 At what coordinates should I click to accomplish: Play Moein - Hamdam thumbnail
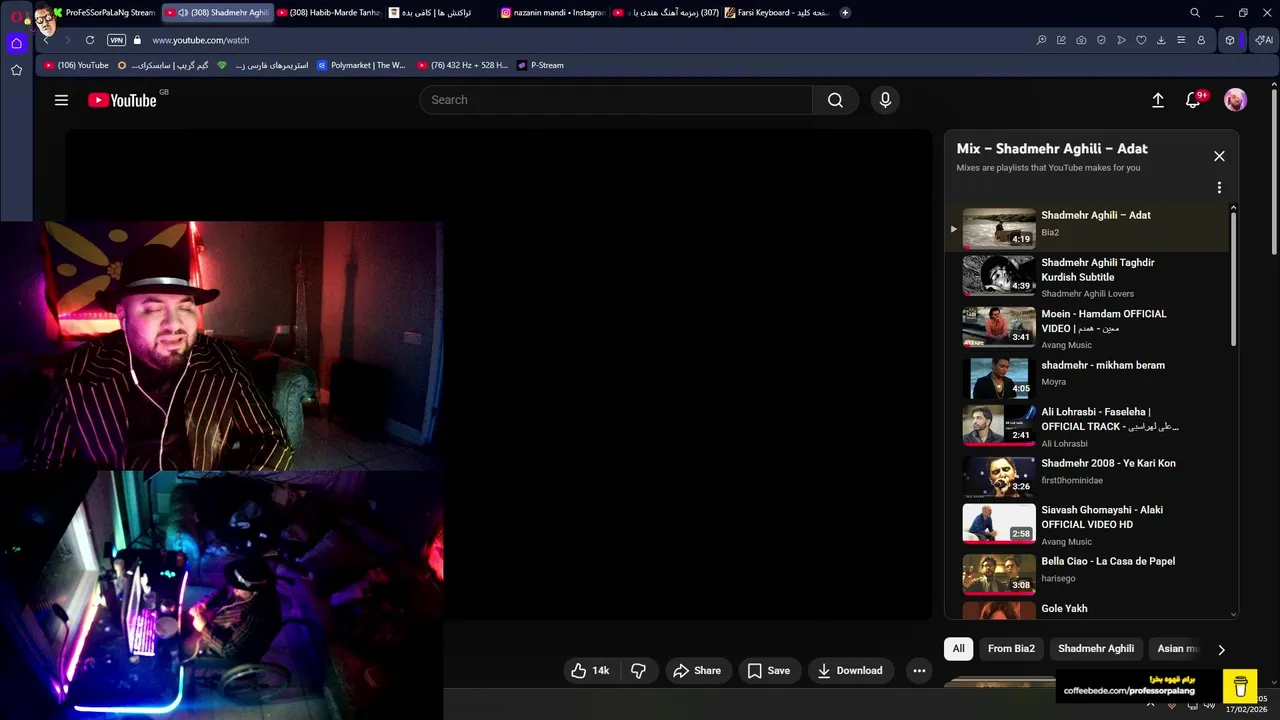[x=999, y=326]
